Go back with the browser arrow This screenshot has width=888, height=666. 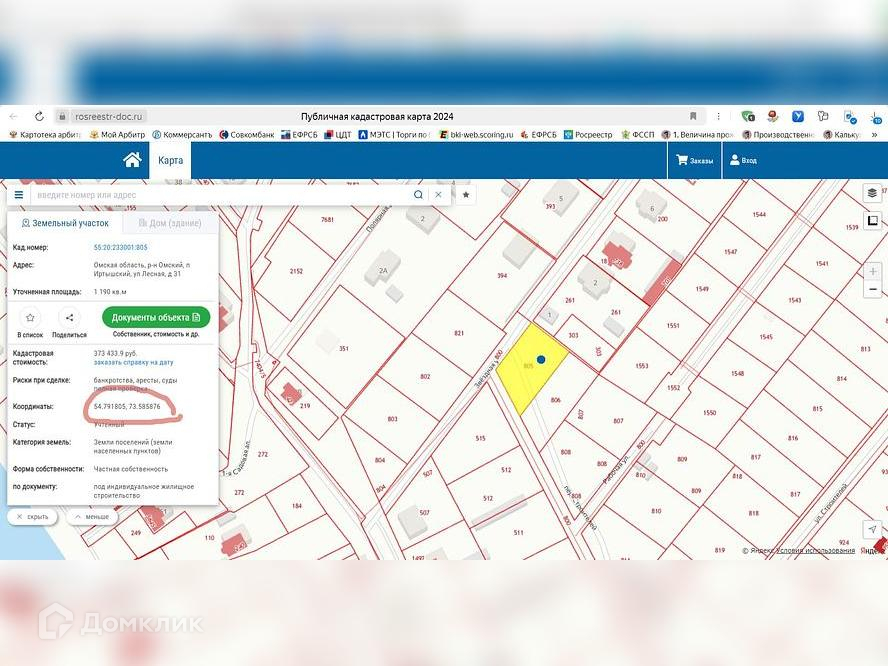14,116
